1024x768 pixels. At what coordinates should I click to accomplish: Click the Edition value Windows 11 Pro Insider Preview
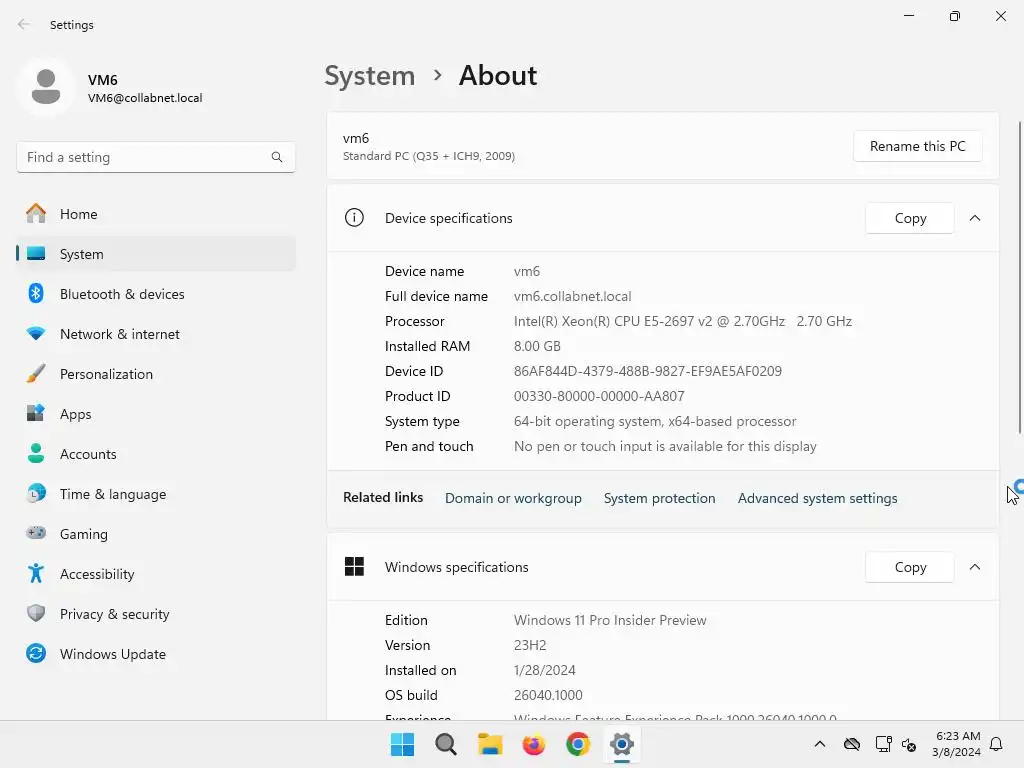610,620
